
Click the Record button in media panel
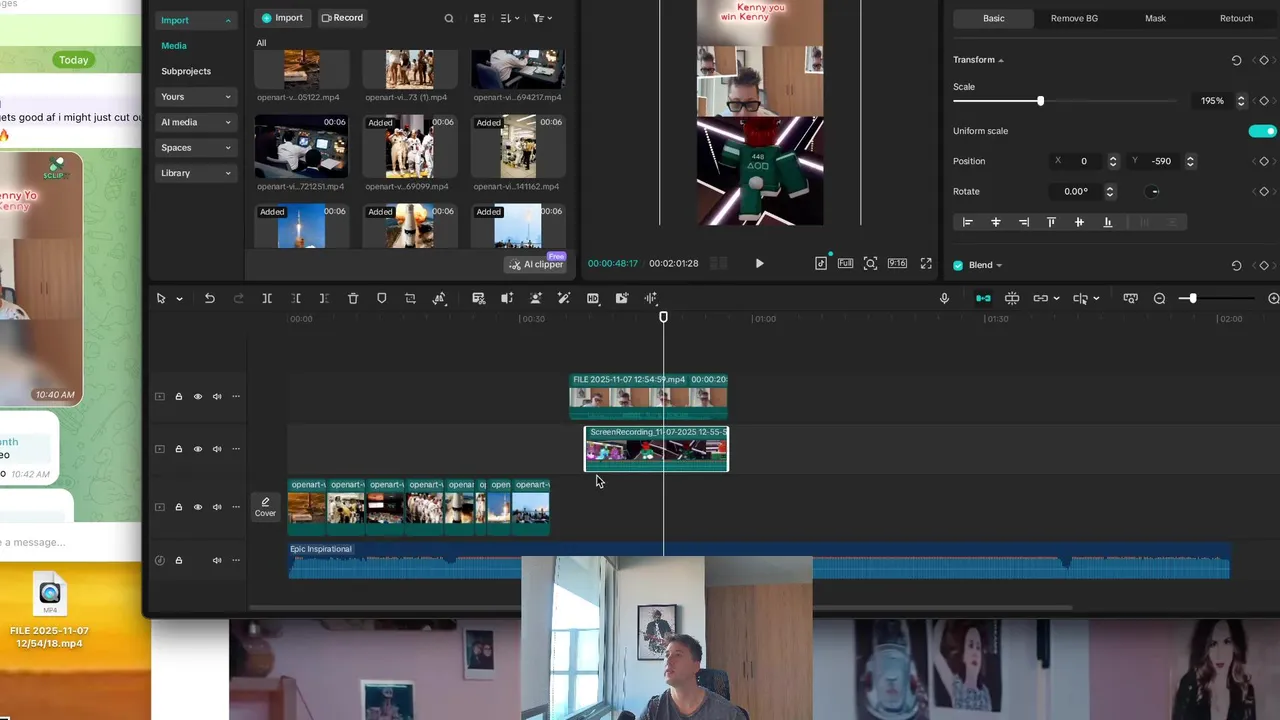(342, 18)
